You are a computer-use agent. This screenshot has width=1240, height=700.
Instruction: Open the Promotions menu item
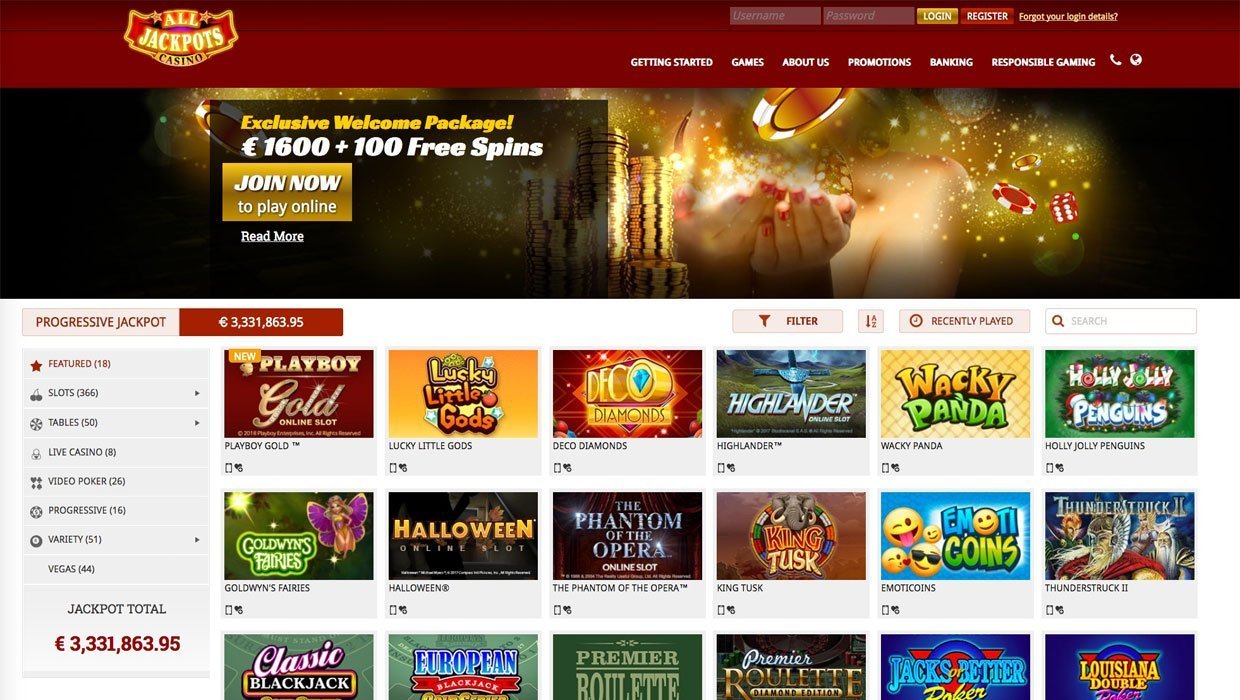click(x=879, y=62)
